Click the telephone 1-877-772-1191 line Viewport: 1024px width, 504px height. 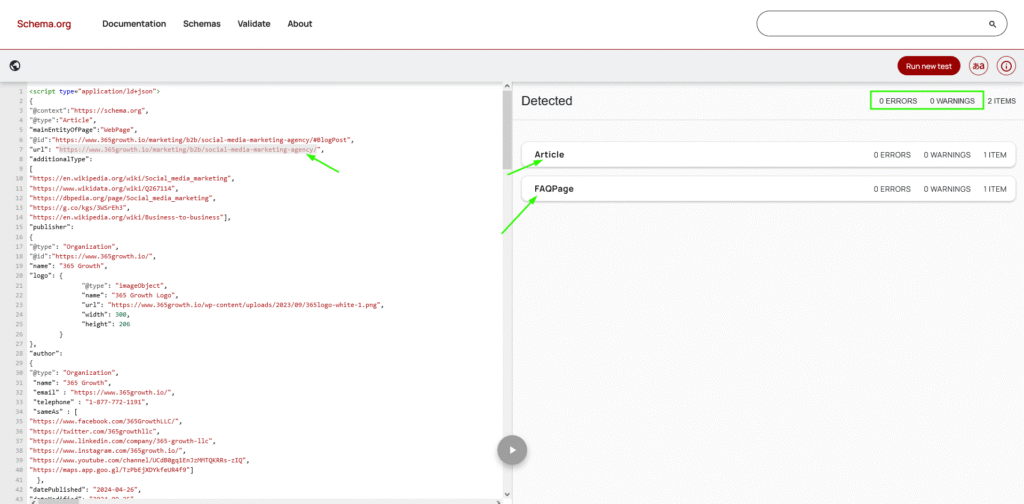(92, 402)
